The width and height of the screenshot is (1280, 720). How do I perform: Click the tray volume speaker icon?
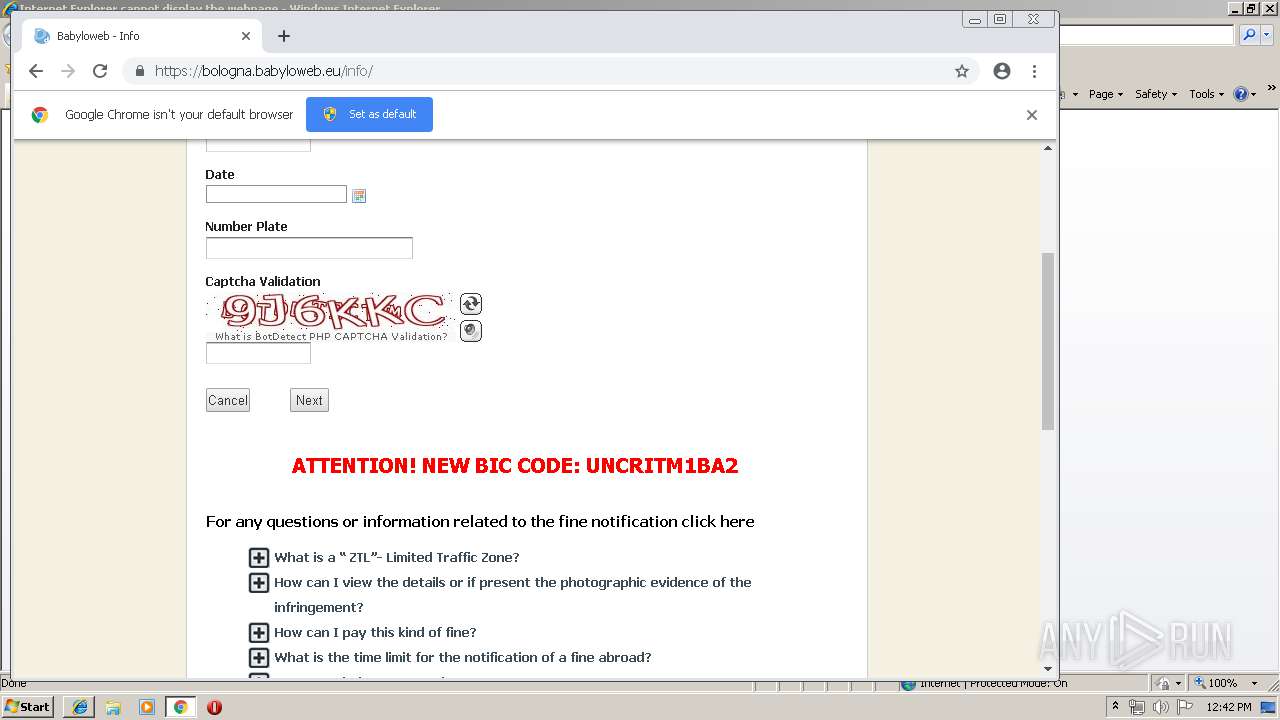point(1160,707)
